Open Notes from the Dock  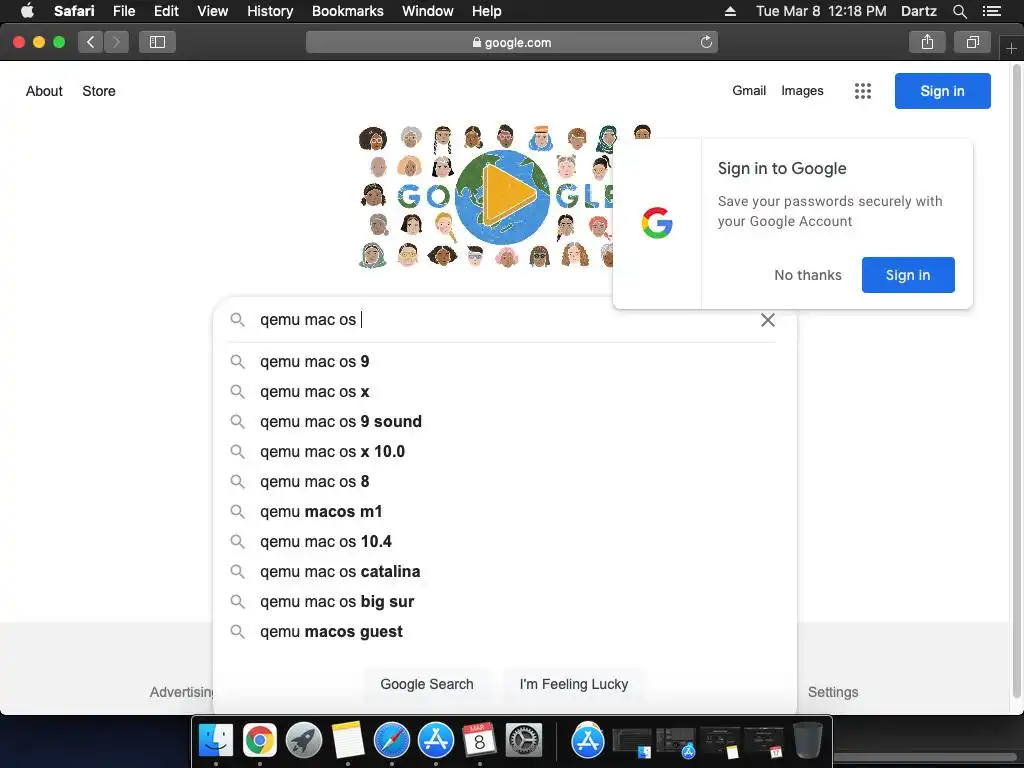point(347,741)
